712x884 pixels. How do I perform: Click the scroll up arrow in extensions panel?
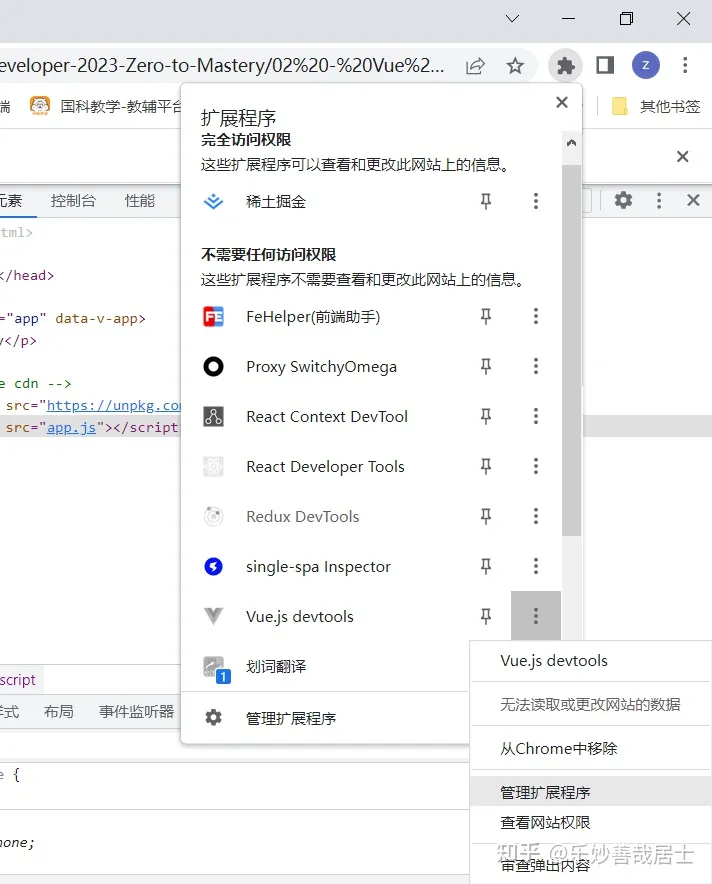(572, 143)
